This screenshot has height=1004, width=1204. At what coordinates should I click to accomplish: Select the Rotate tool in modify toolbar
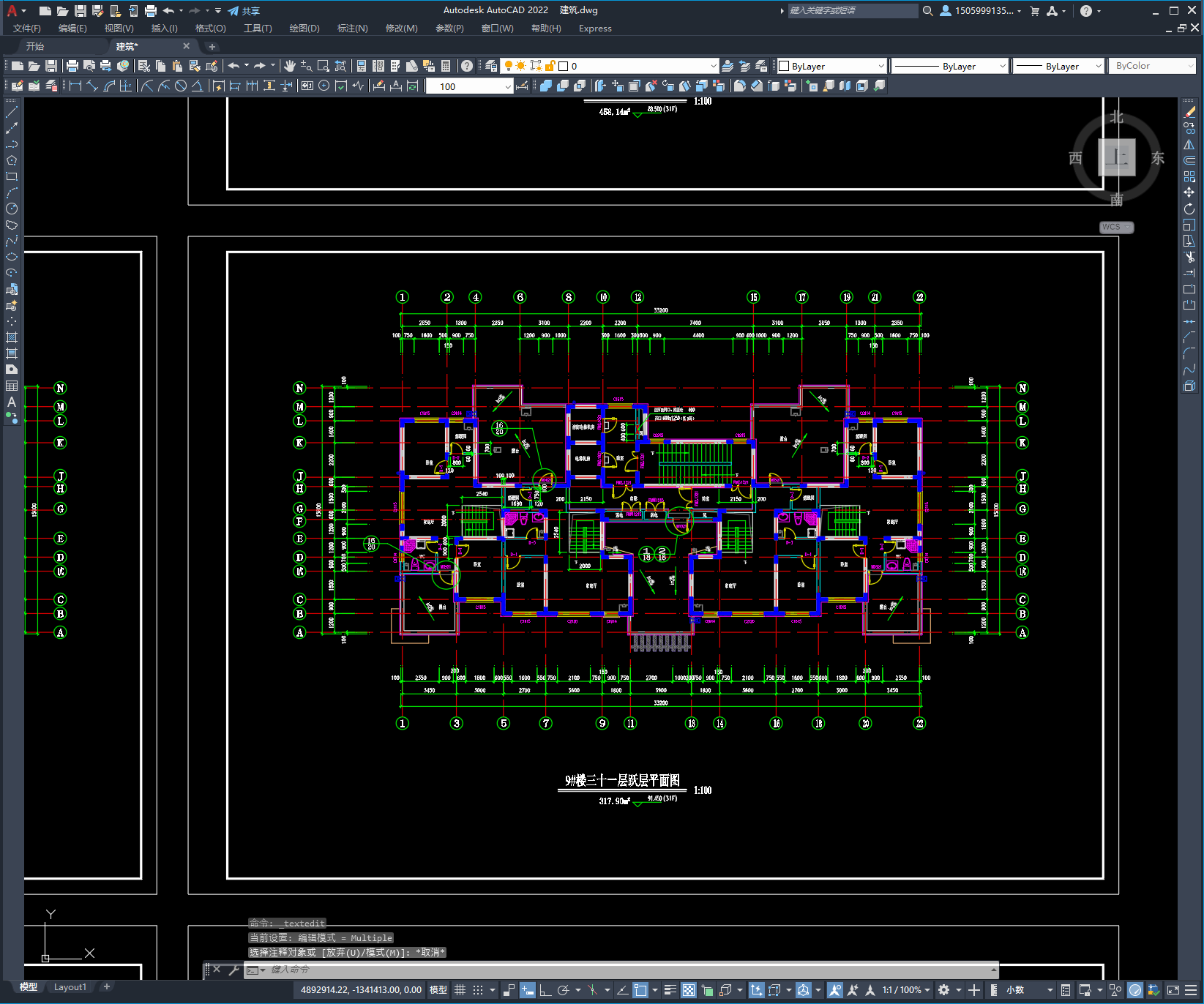(x=1189, y=209)
